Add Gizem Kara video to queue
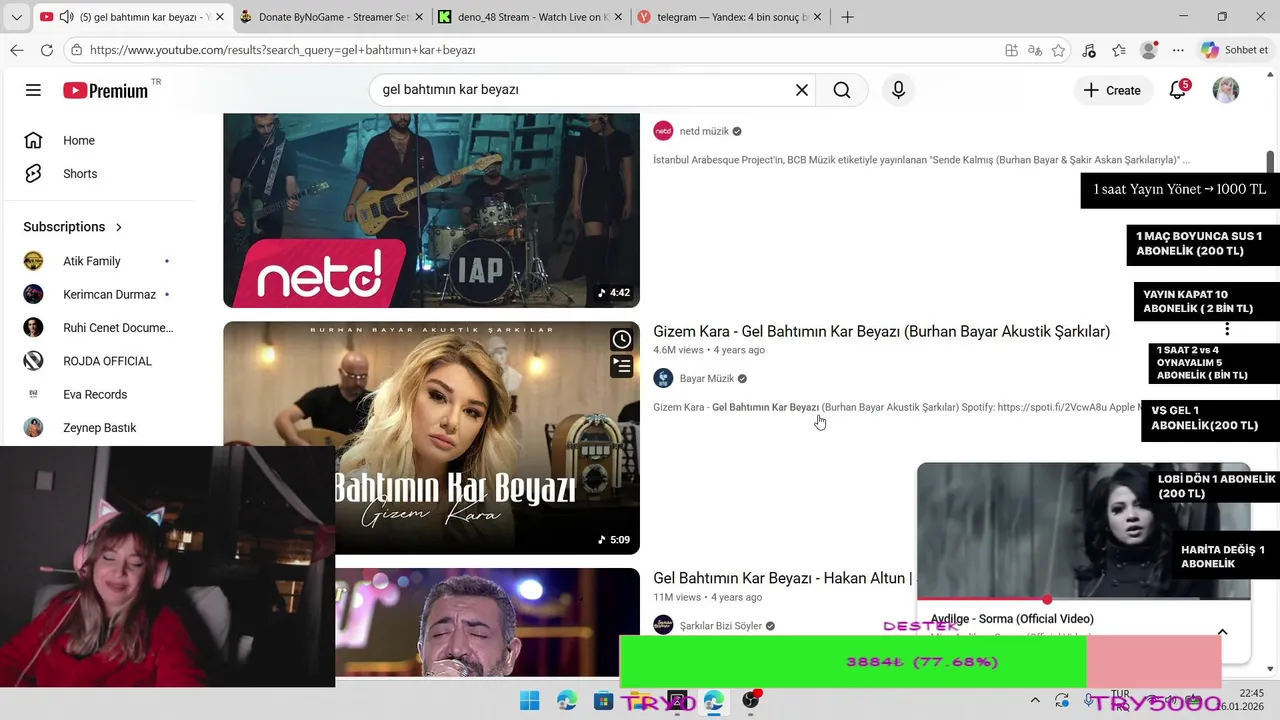The width and height of the screenshot is (1280, 720). (622, 366)
